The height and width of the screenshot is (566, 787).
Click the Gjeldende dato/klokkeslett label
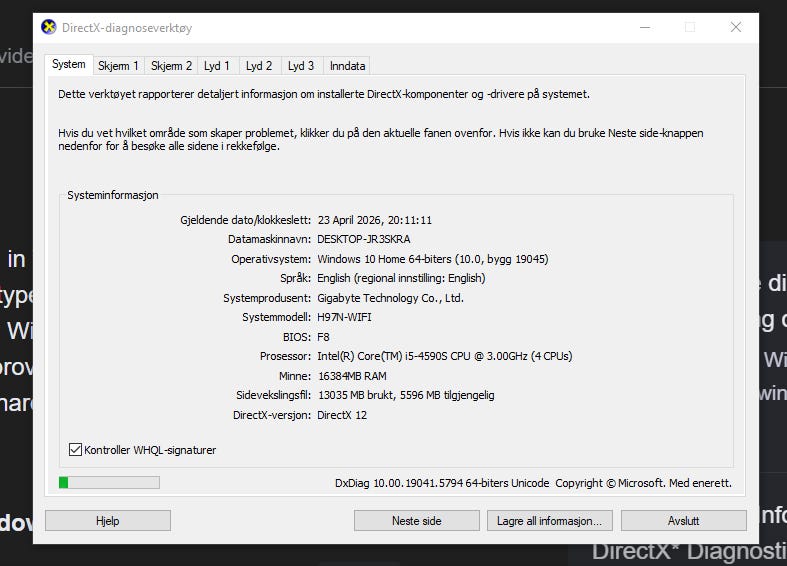point(245,220)
